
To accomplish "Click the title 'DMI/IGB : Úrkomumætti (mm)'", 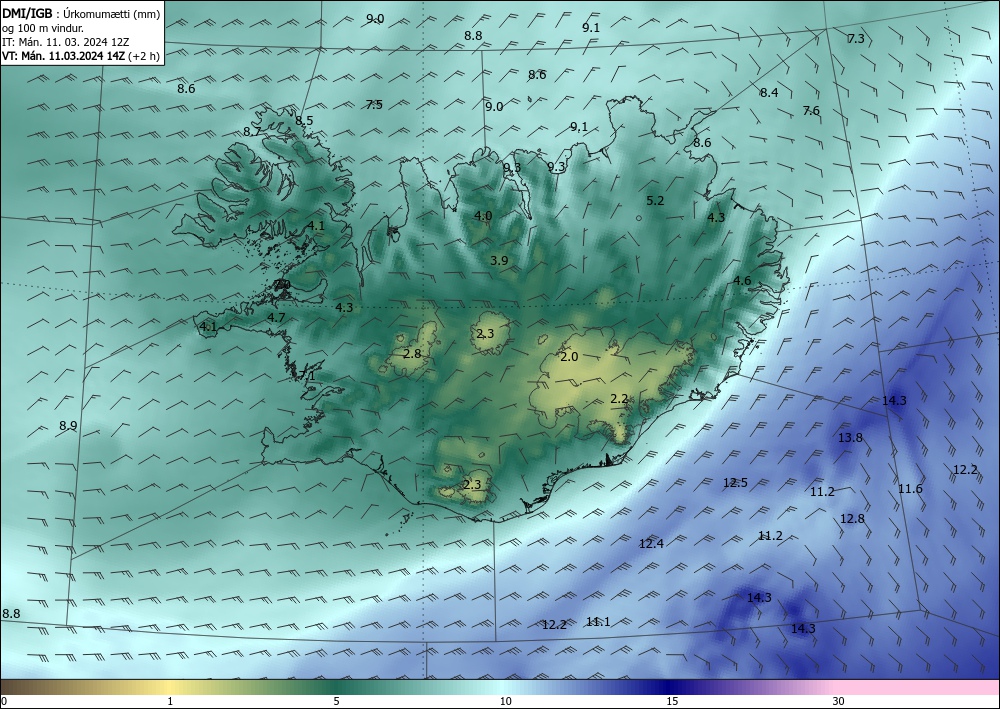I will coord(80,13).
